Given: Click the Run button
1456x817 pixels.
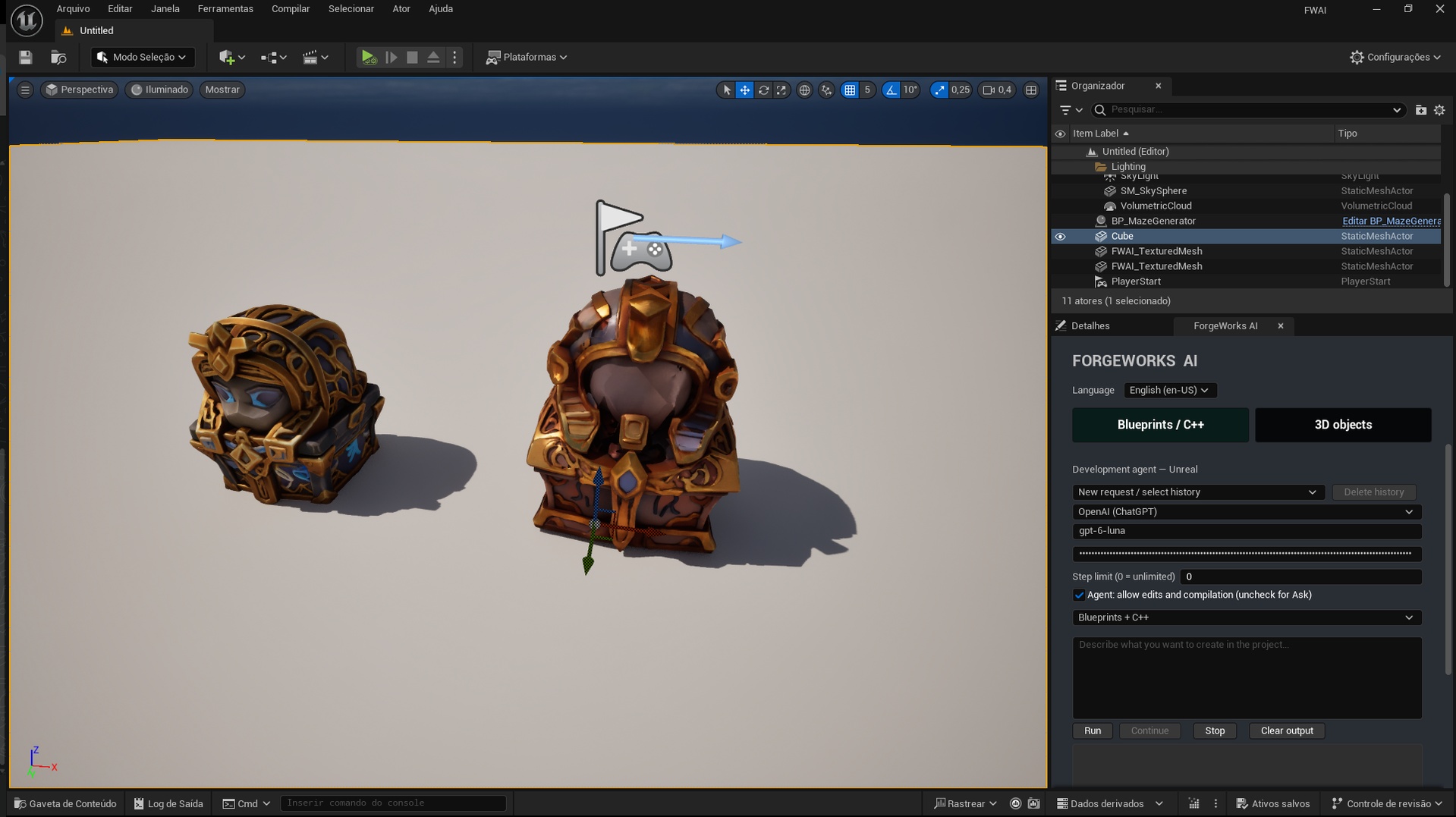Looking at the screenshot, I should [x=1092, y=731].
